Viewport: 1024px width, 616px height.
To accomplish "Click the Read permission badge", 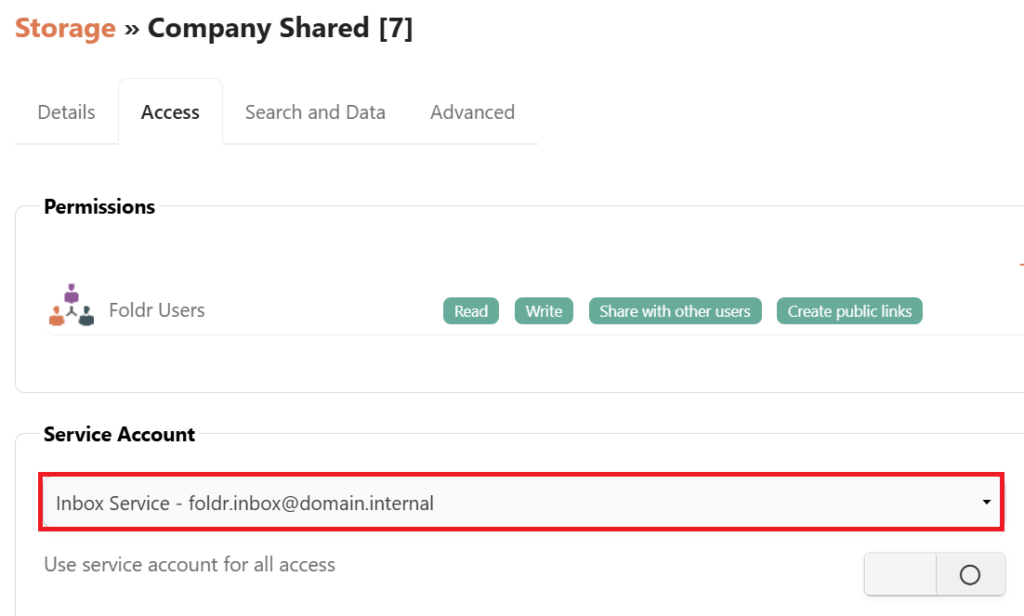I will [x=471, y=311].
